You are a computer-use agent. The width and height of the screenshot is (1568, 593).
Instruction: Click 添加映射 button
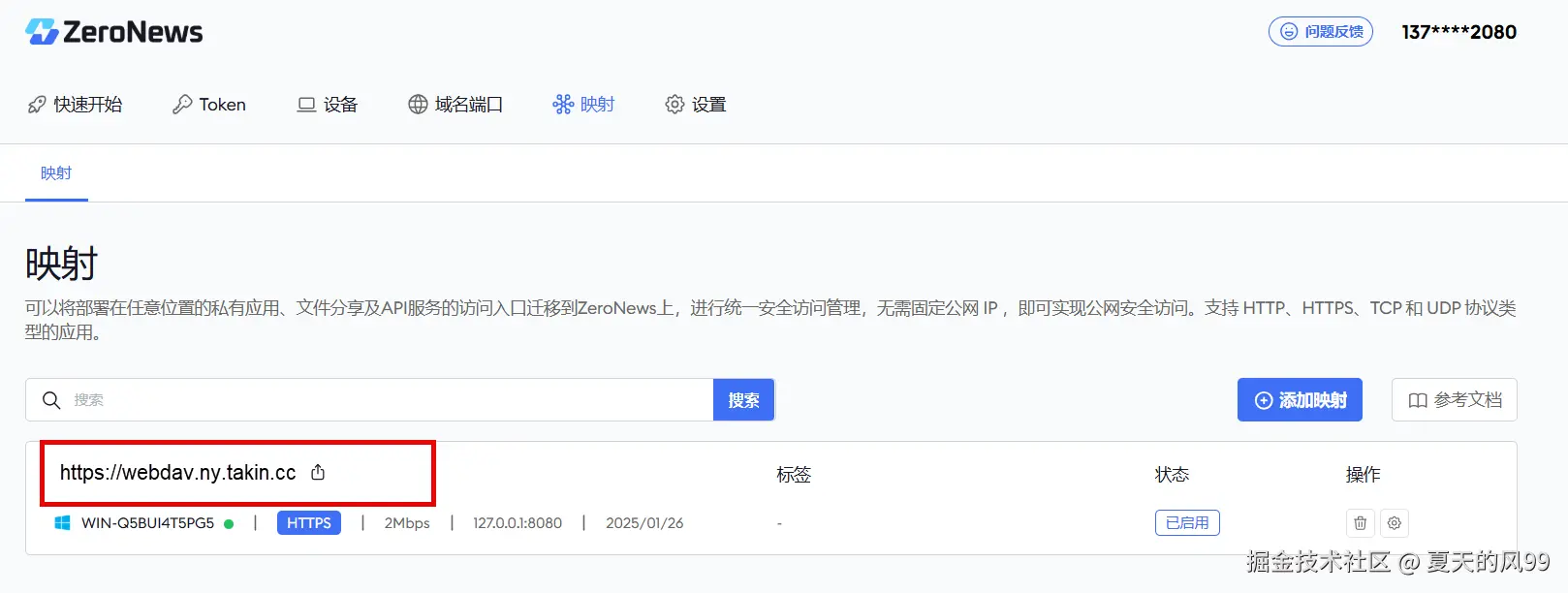click(x=1300, y=400)
